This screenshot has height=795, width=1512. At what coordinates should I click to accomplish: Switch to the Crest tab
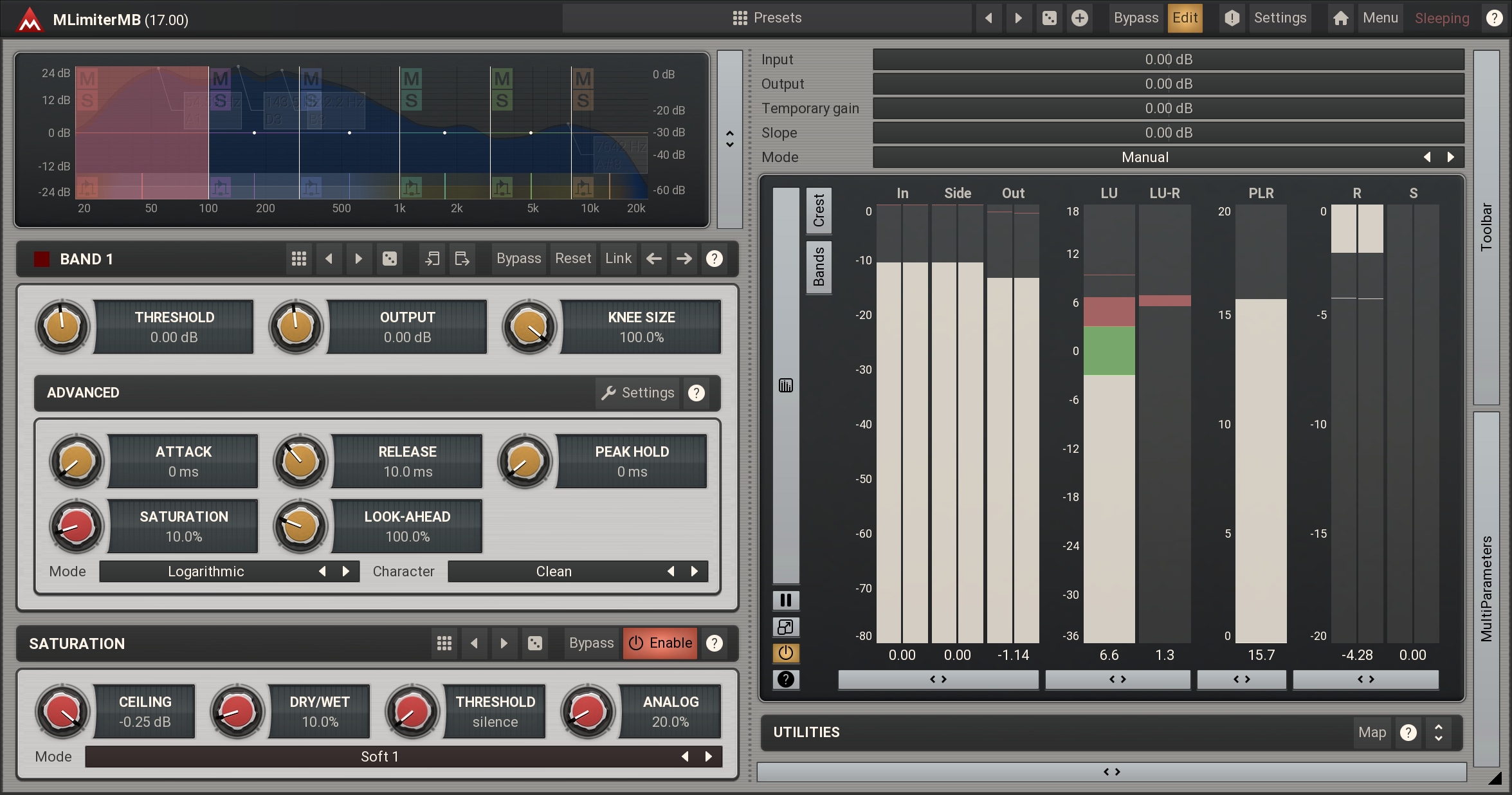pyautogui.click(x=819, y=210)
